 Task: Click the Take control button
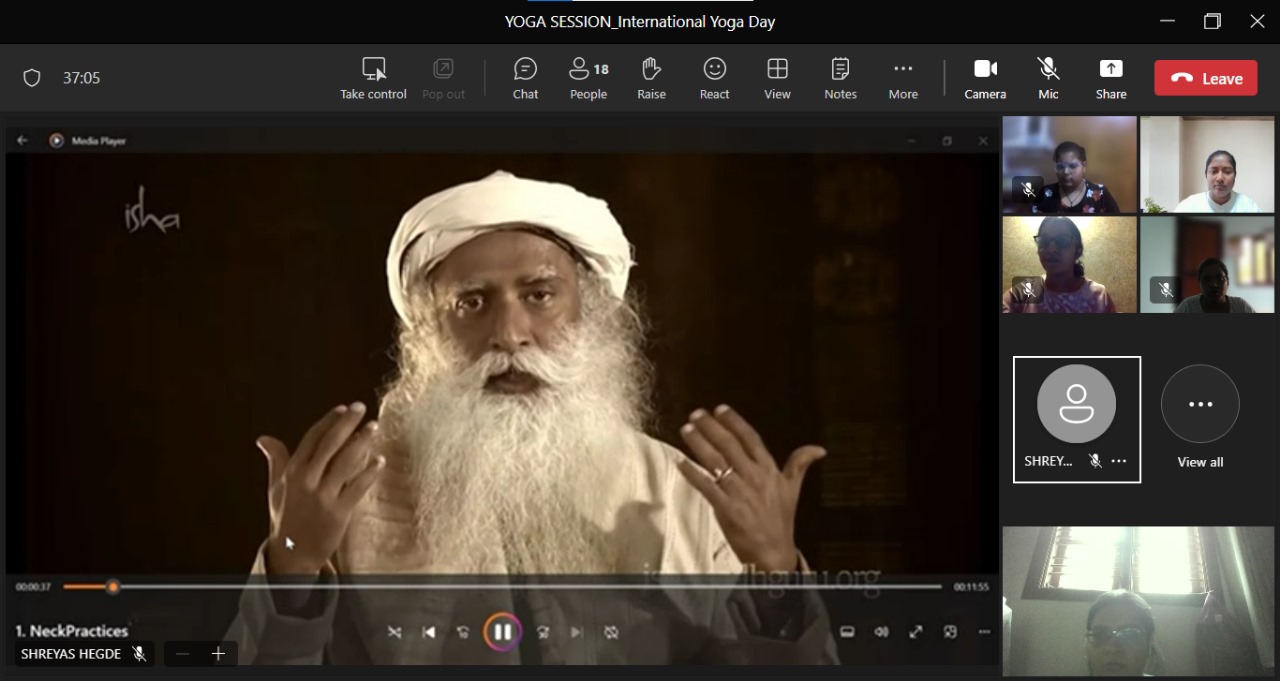click(373, 78)
